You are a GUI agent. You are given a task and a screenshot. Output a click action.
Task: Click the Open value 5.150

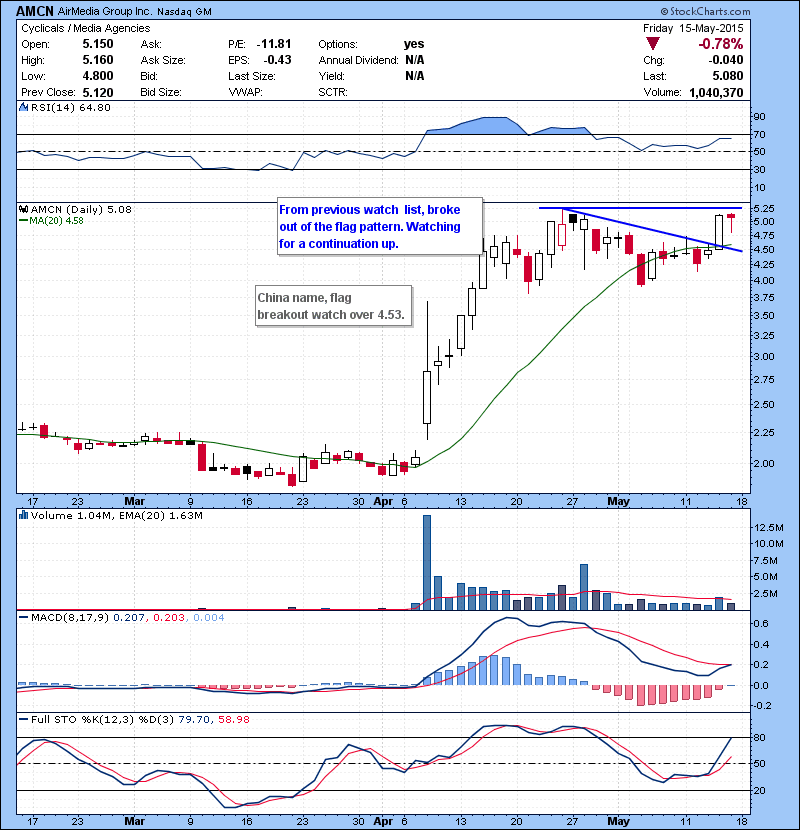pyautogui.click(x=98, y=44)
